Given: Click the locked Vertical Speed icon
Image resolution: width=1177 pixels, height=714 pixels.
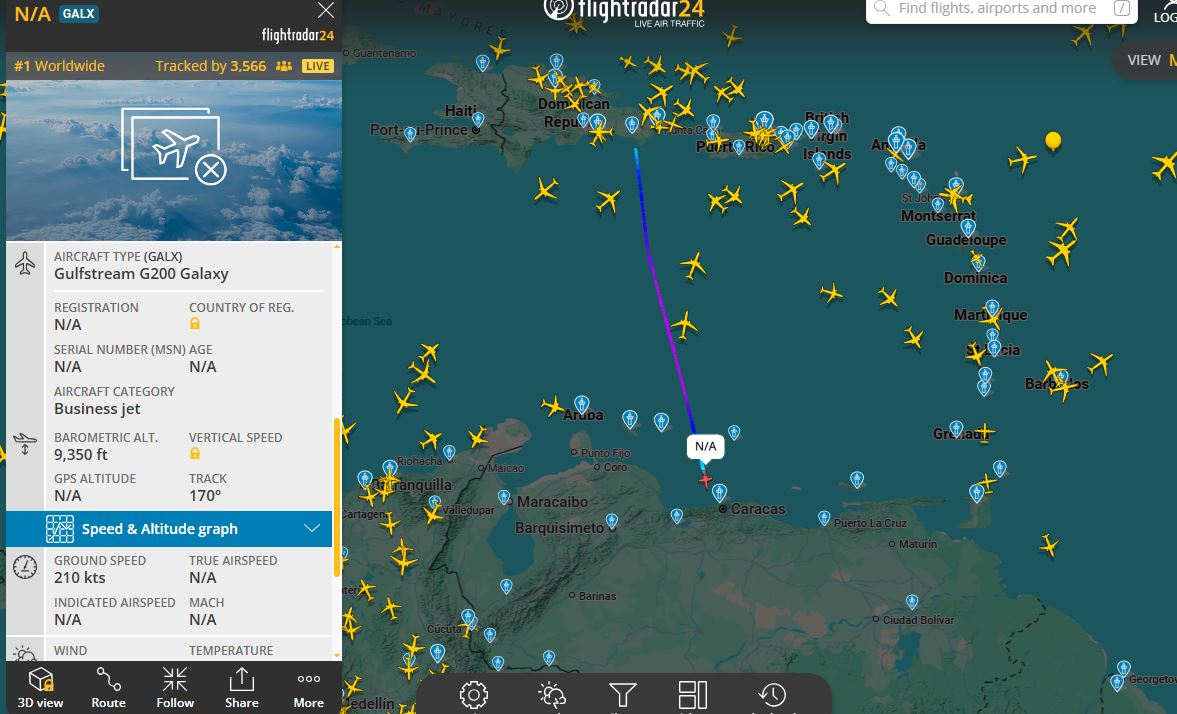Looking at the screenshot, I should [x=195, y=453].
